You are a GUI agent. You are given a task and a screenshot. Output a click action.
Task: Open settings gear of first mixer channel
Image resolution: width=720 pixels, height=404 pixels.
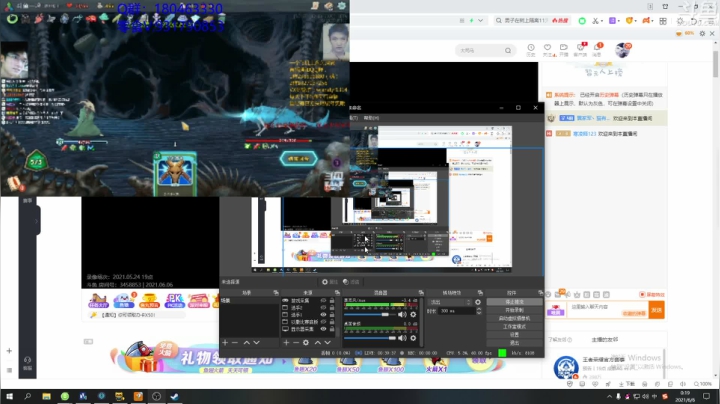point(413,314)
